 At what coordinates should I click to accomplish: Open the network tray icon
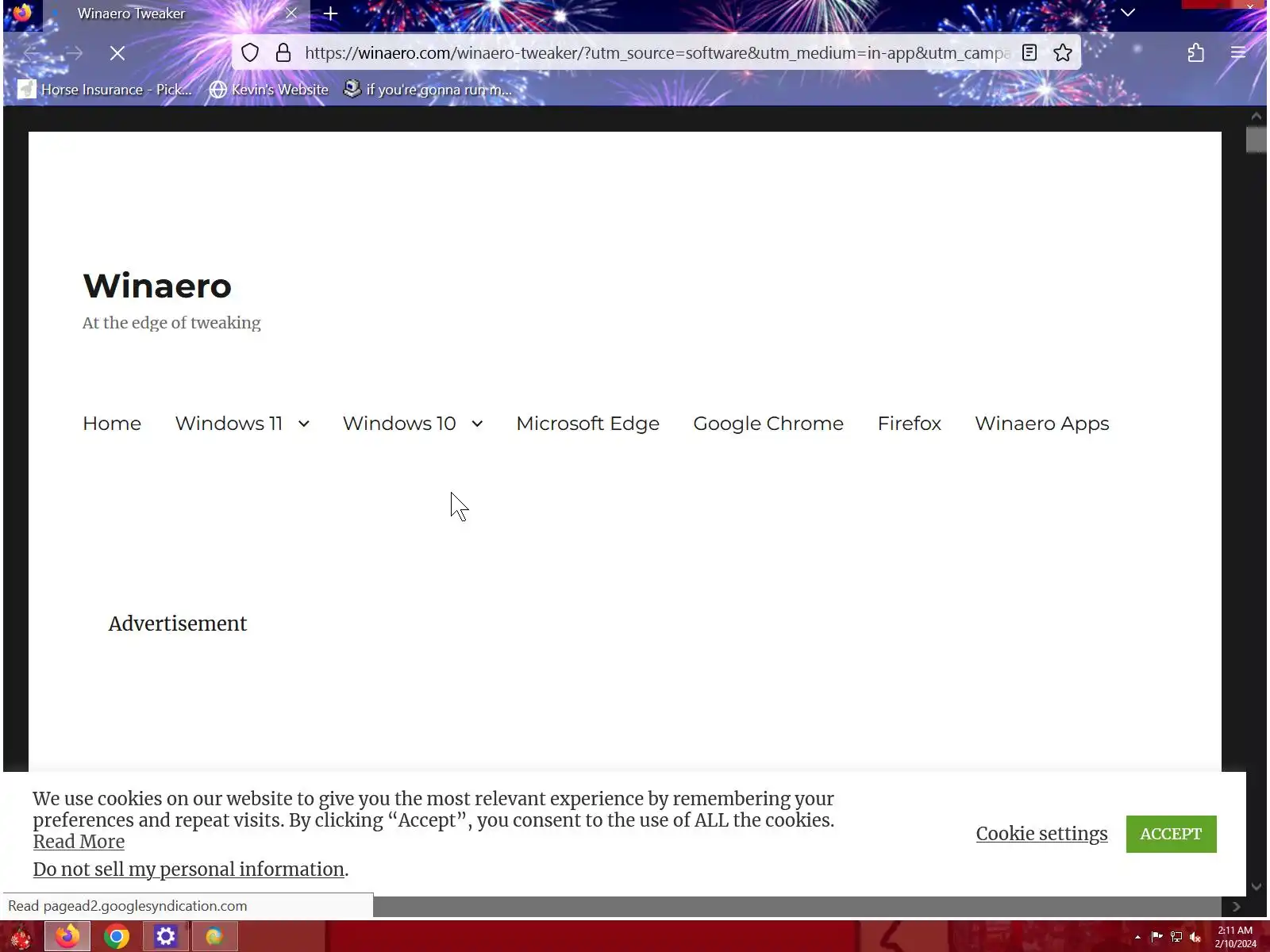point(1176,937)
